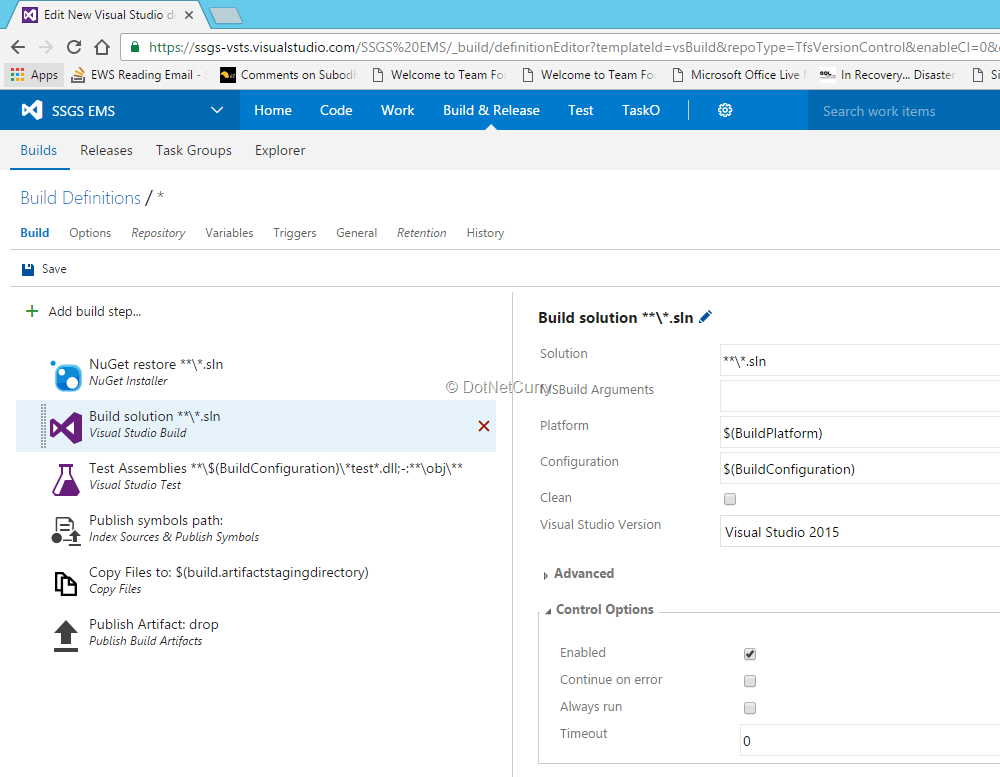1000x777 pixels.
Task: Click the Solution input field
Action: click(x=860, y=360)
